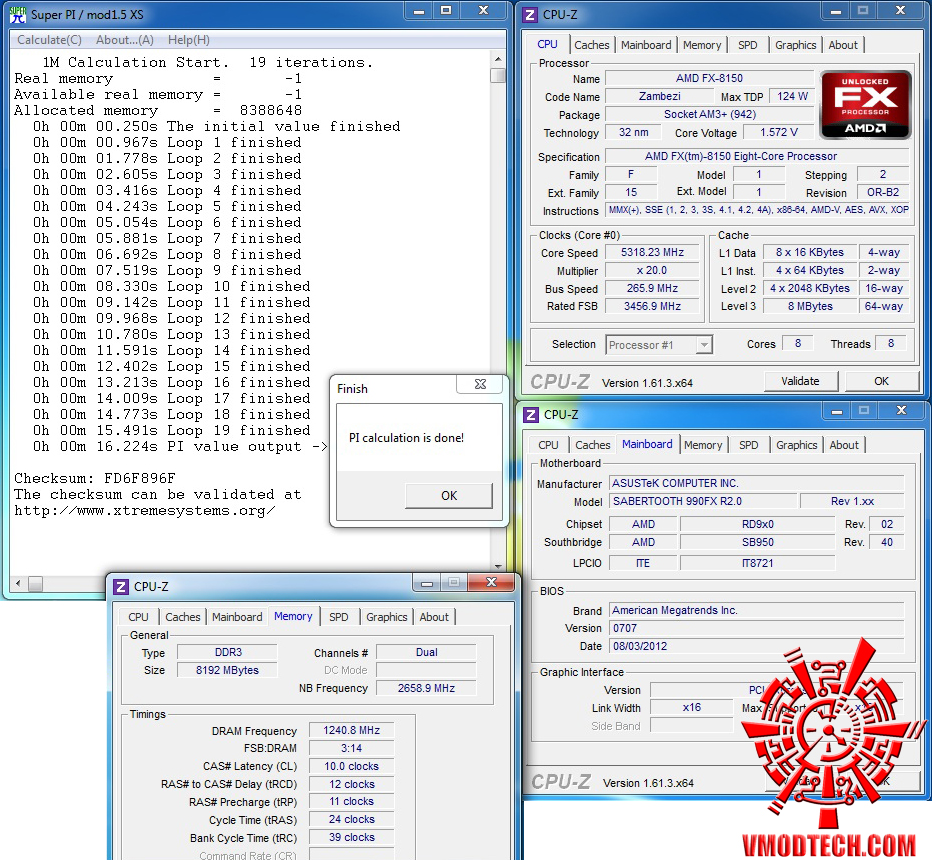Viewport: 932px width, 860px height.
Task: Click Super PI vertical scrollbar thumb
Action: [x=498, y=75]
